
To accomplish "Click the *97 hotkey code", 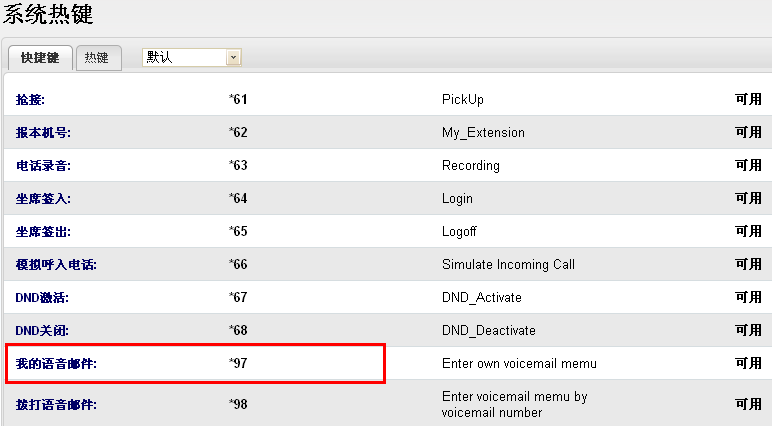I will (x=238, y=364).
